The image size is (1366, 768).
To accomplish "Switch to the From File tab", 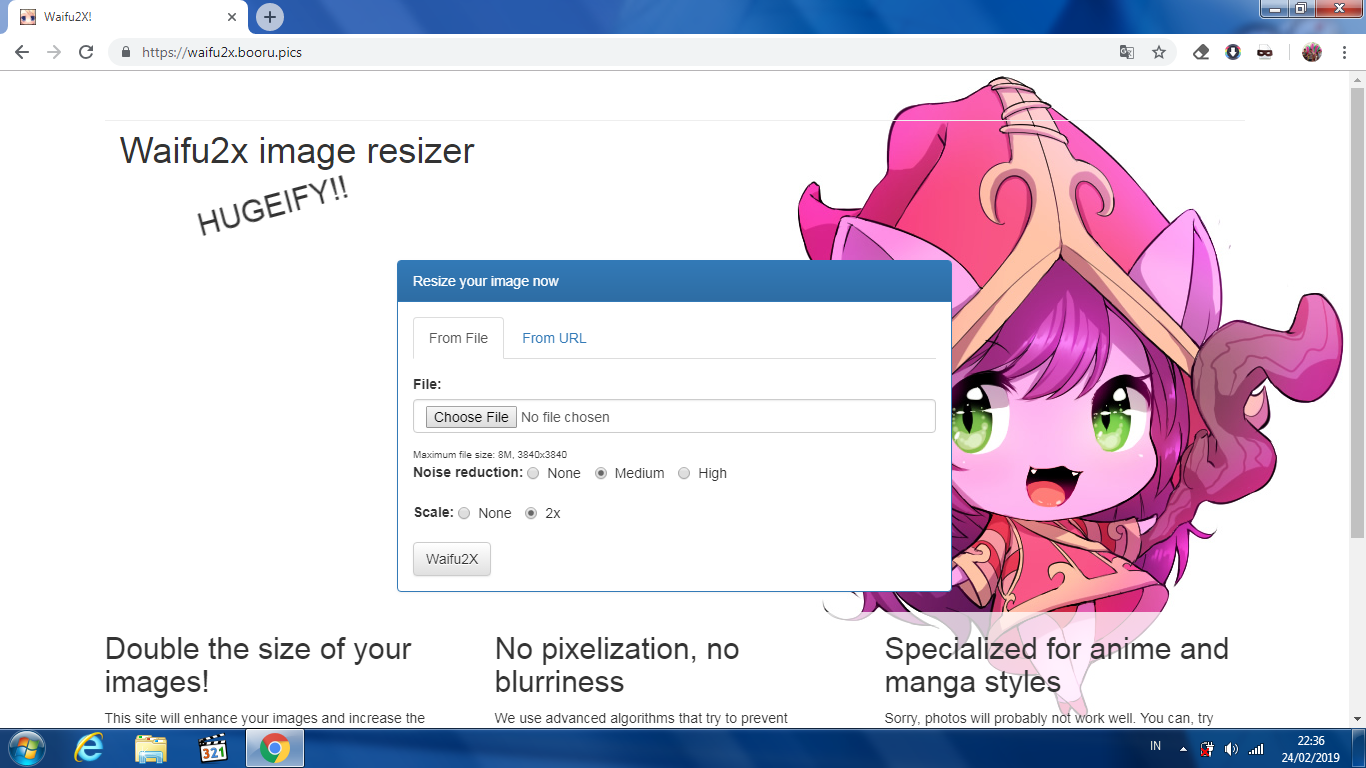I will click(458, 338).
